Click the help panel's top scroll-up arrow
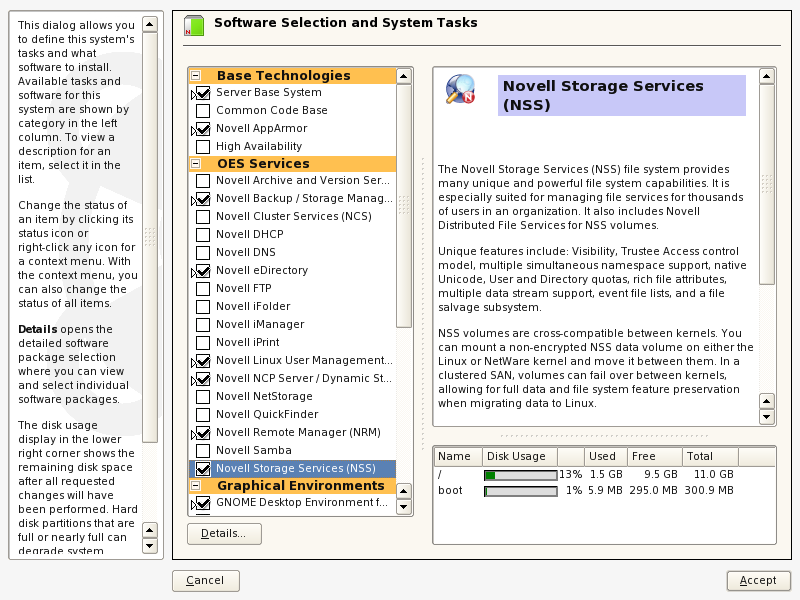800x600 pixels. click(150, 24)
